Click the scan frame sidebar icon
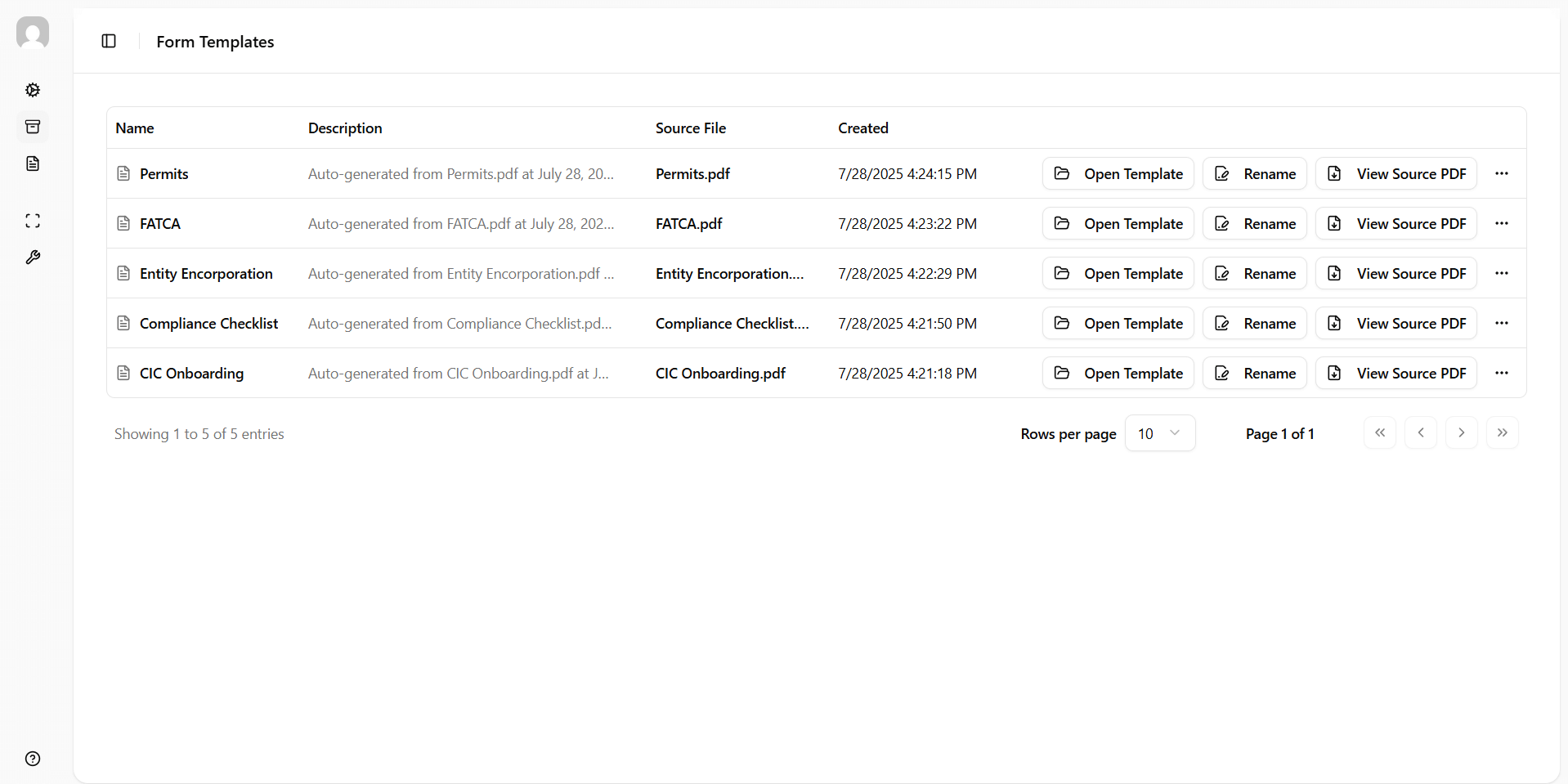 [33, 221]
